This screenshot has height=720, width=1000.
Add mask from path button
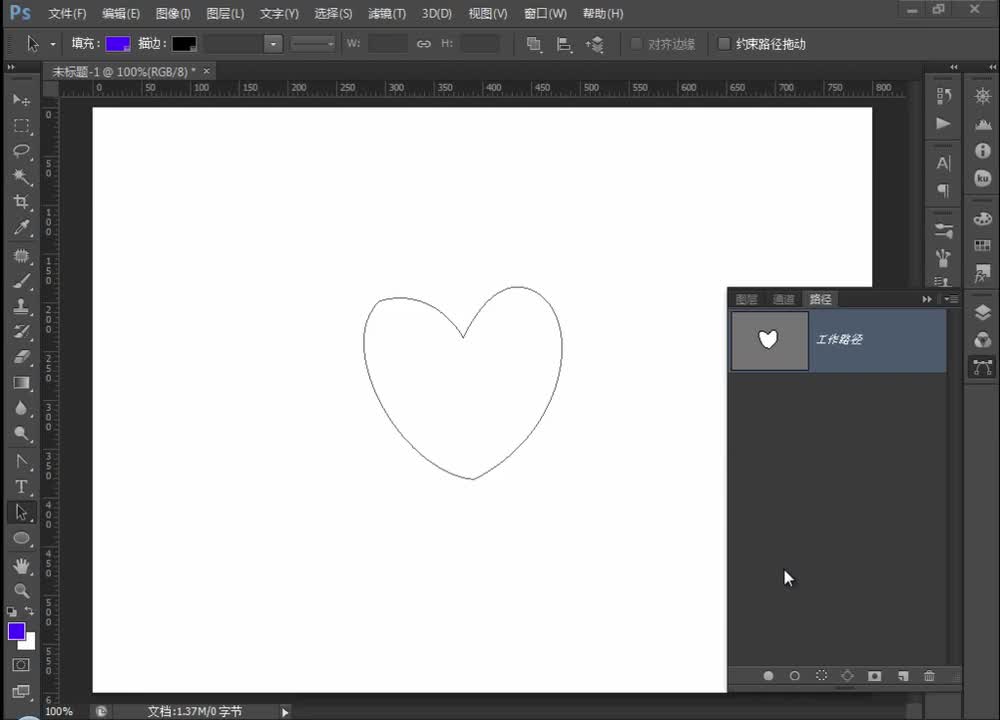[x=874, y=675]
